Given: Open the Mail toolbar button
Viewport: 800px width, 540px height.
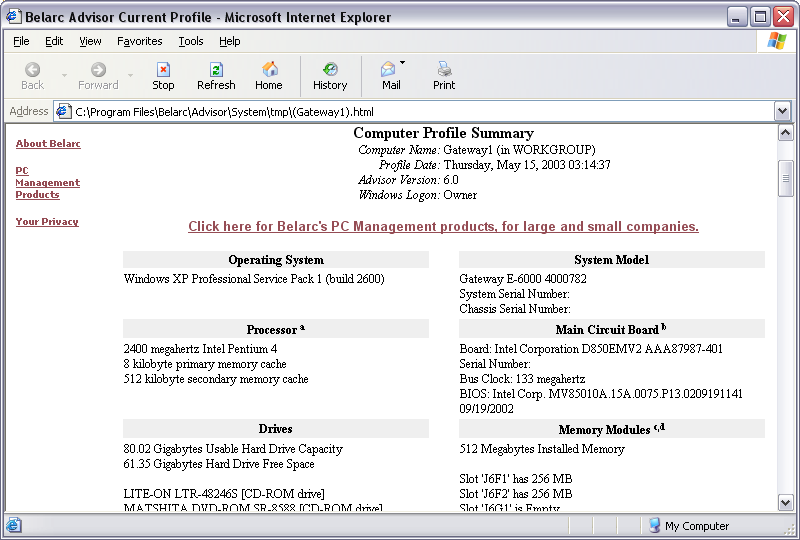Looking at the screenshot, I should click(x=391, y=76).
